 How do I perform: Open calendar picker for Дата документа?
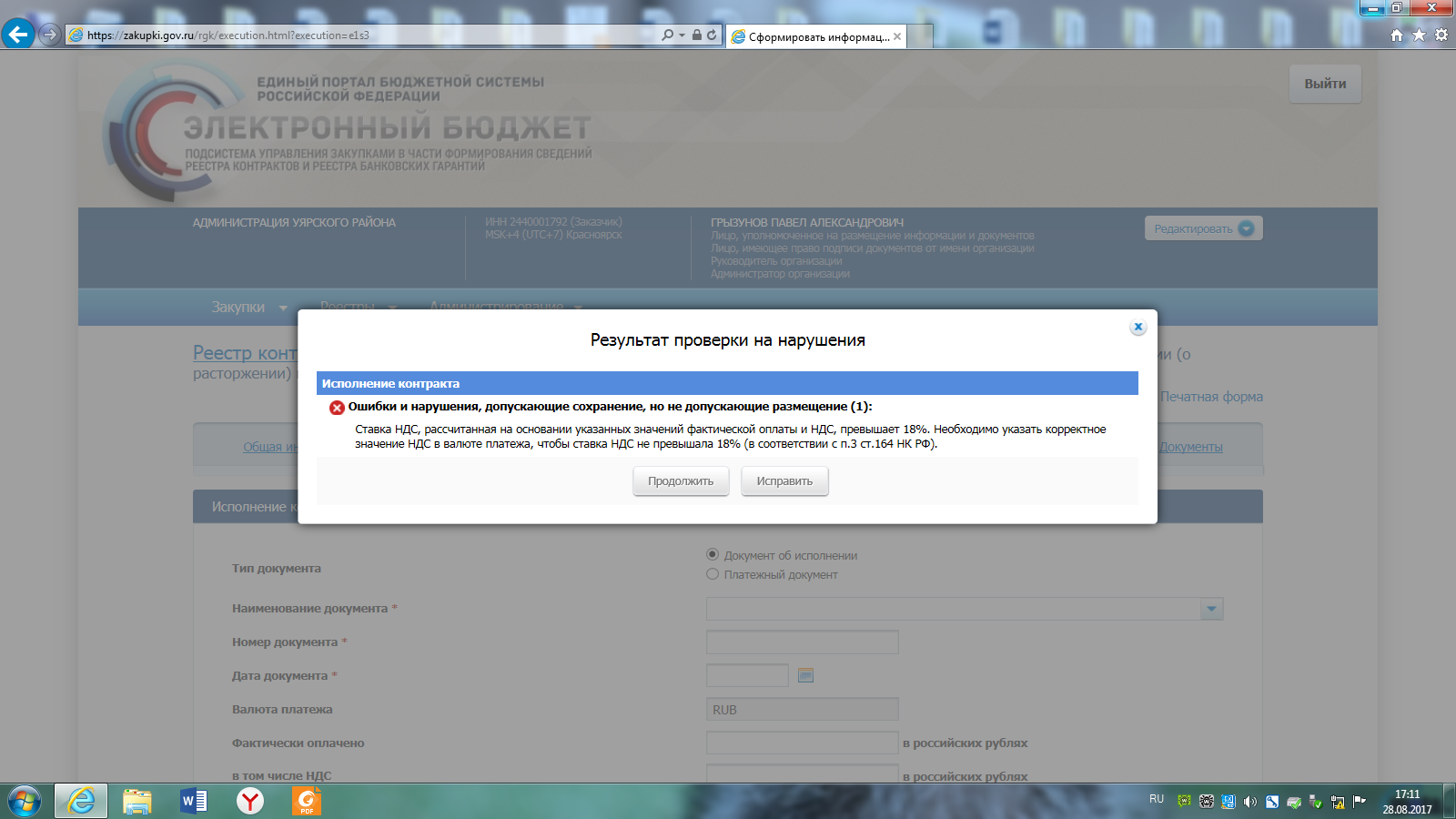point(805,675)
